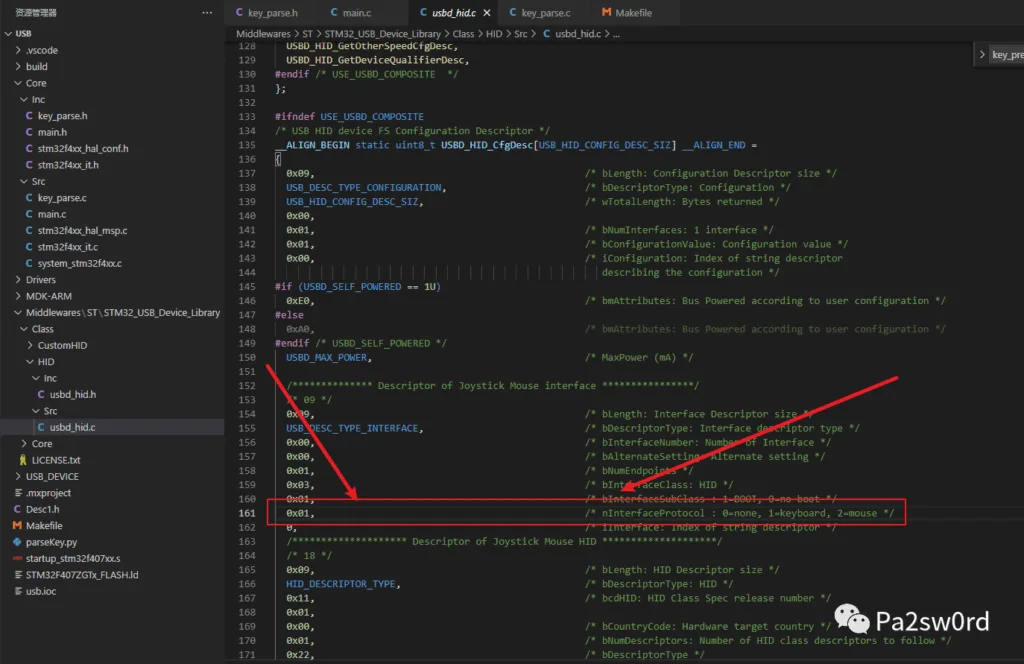Click Middlewares breadcrumb segment

tap(263, 33)
